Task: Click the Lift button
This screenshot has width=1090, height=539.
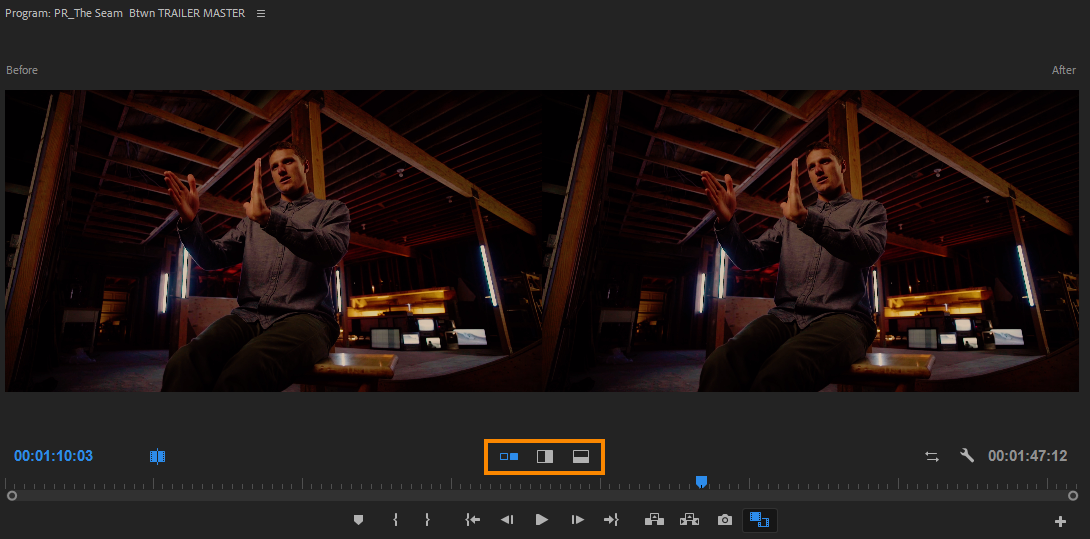Action: (x=654, y=520)
